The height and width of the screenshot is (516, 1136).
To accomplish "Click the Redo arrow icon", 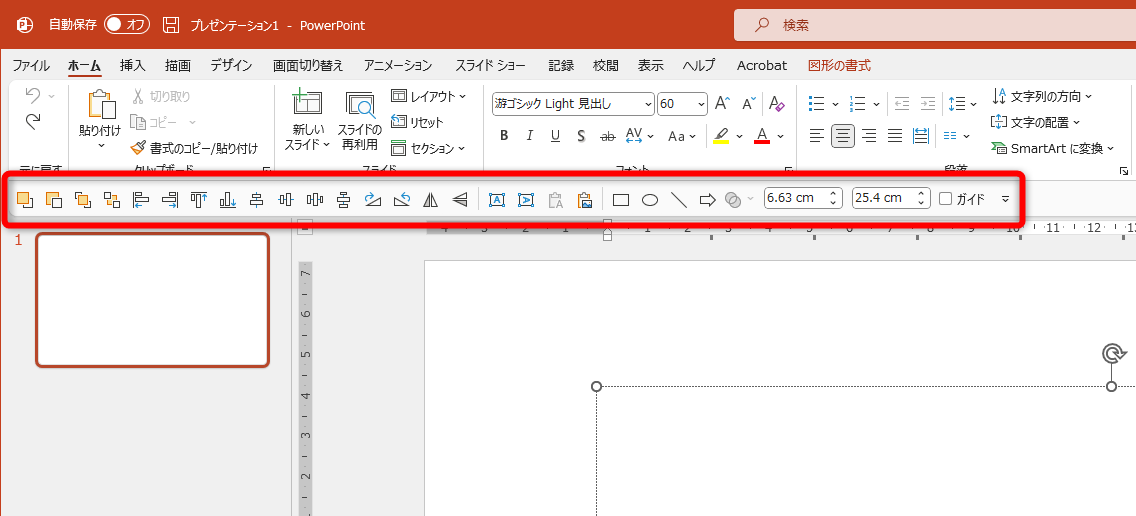I will [33, 122].
